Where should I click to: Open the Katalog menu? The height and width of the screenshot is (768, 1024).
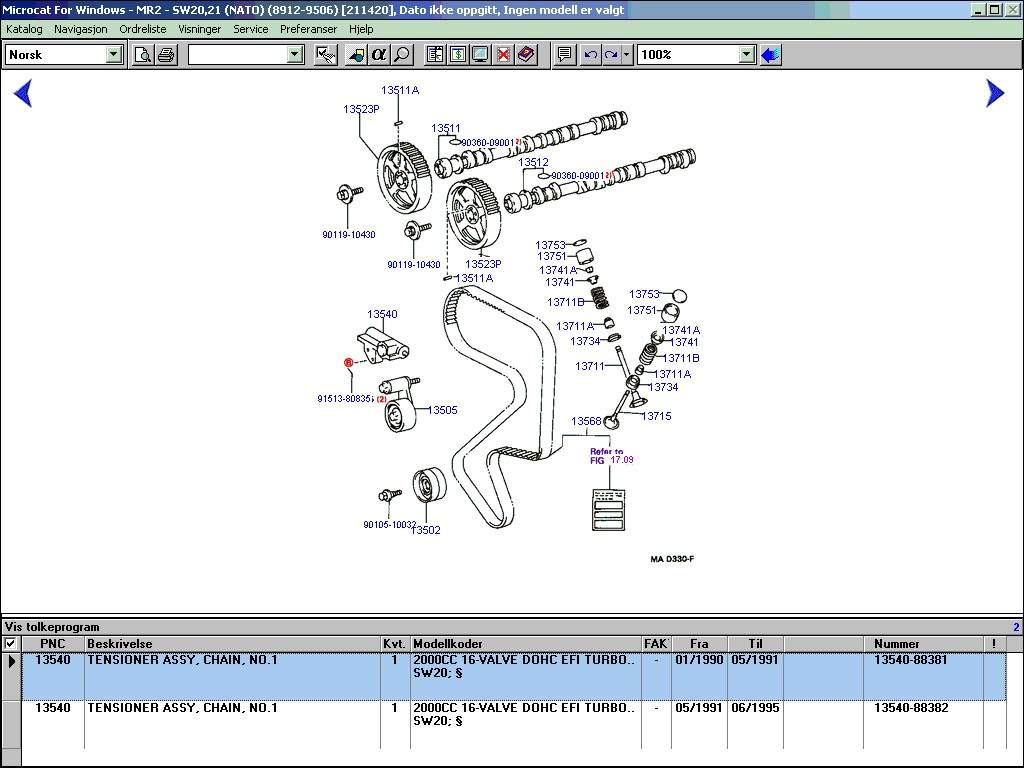(24, 29)
